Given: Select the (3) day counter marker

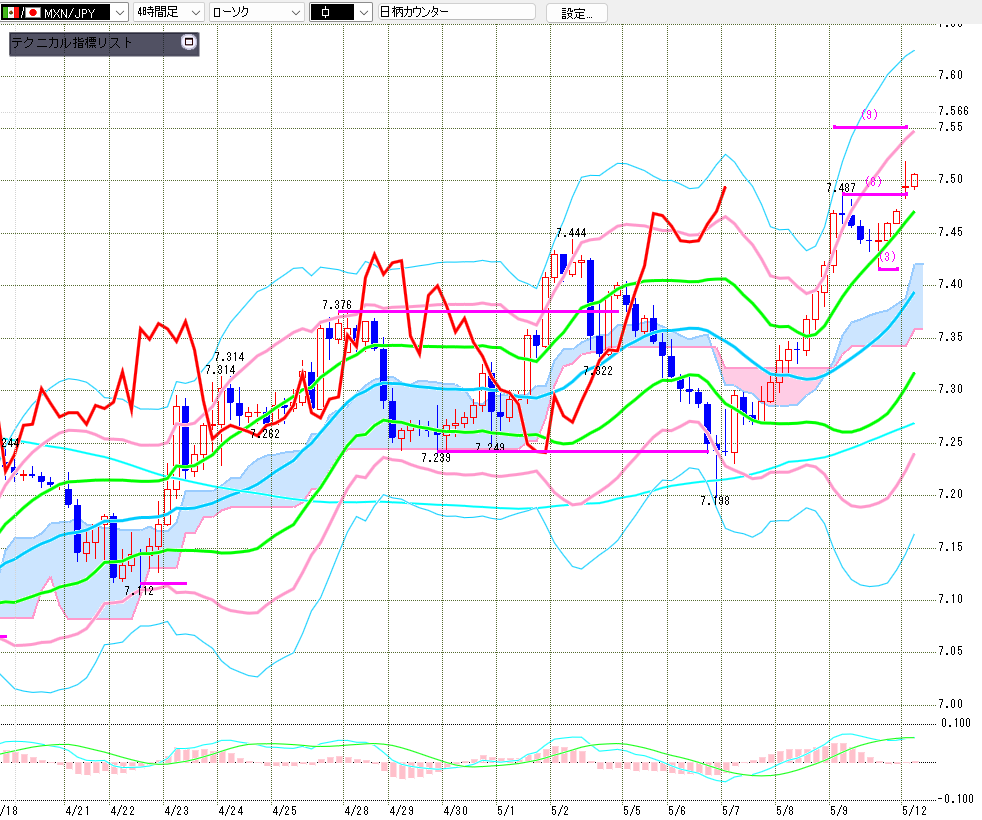Looking at the screenshot, I should point(887,257).
